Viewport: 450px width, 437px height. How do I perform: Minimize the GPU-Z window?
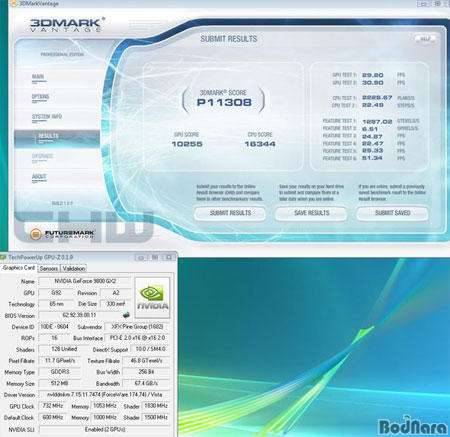(141, 257)
